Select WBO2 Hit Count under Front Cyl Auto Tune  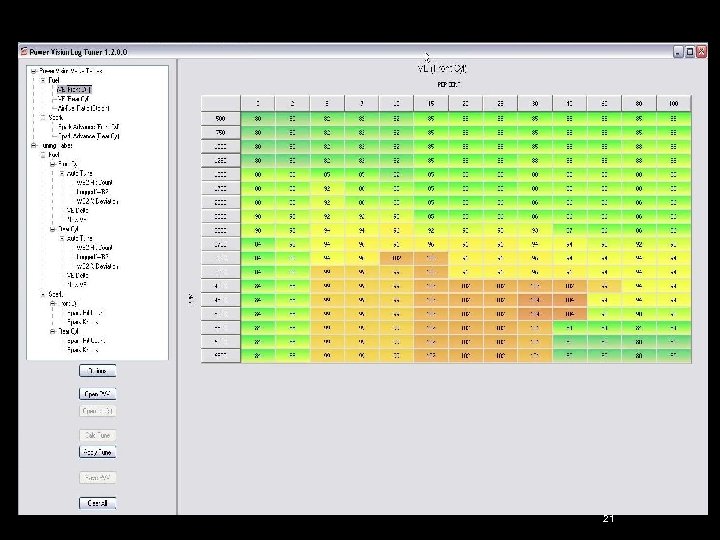tap(95, 183)
